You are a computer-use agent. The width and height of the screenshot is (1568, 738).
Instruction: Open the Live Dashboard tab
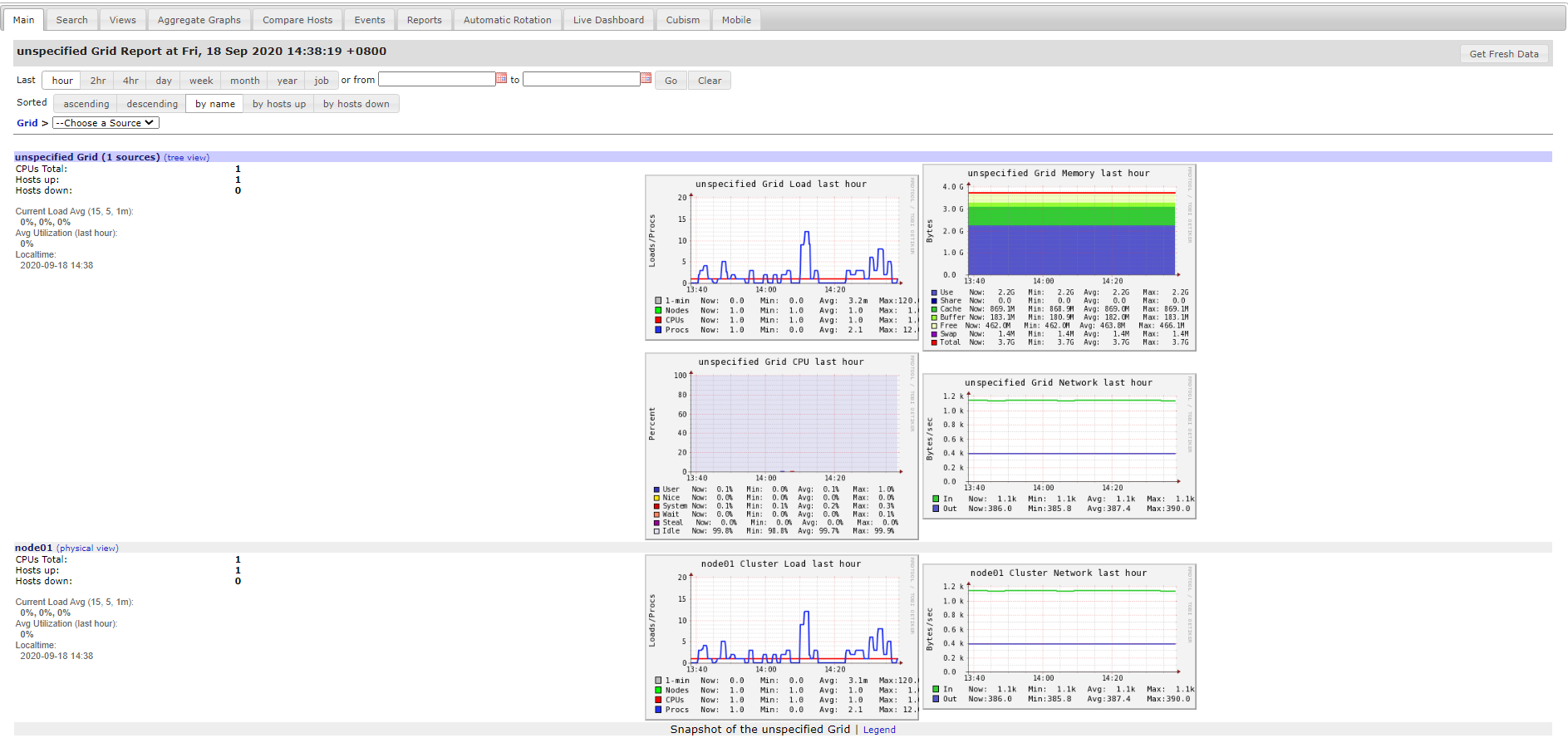pos(608,20)
